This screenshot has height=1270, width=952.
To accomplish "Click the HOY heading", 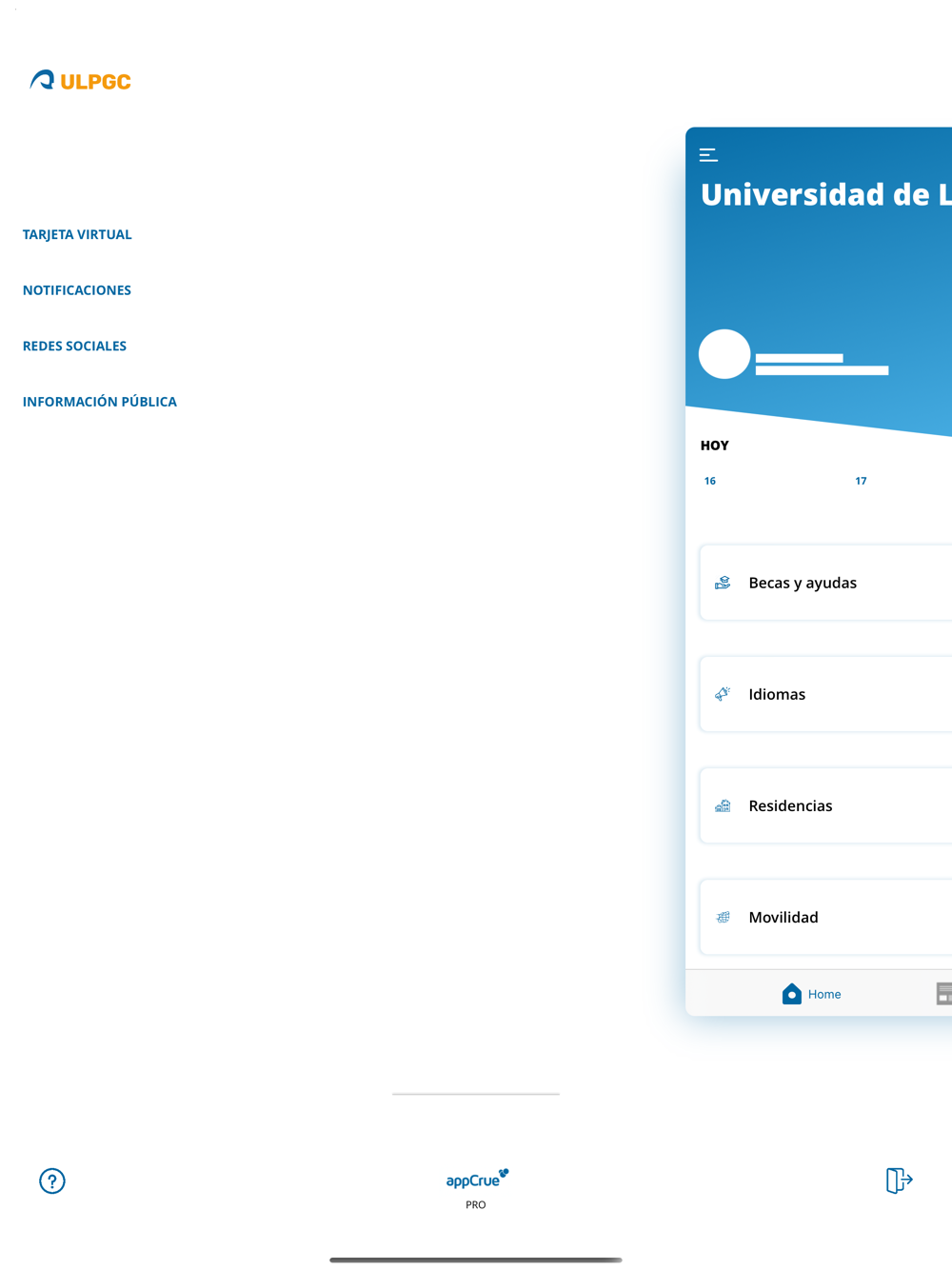I will point(715,446).
